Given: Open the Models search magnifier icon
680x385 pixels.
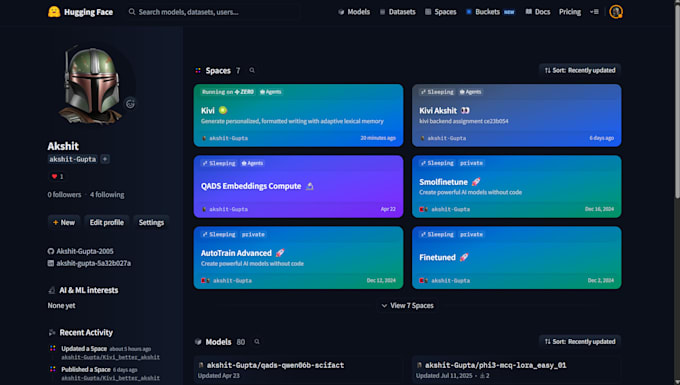Looking at the screenshot, I should coord(257,342).
